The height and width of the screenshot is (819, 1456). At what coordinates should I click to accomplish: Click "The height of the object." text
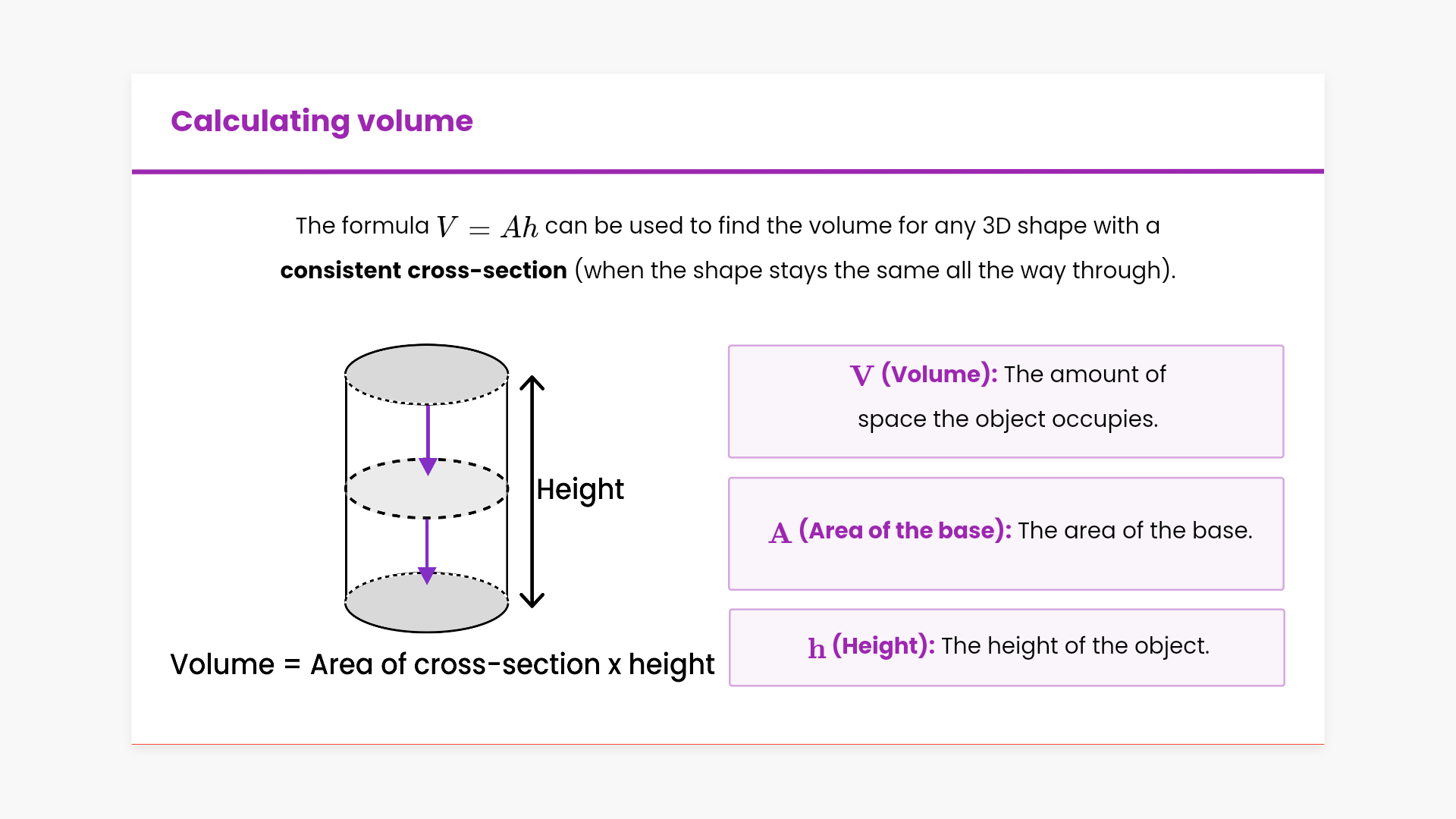1075,646
